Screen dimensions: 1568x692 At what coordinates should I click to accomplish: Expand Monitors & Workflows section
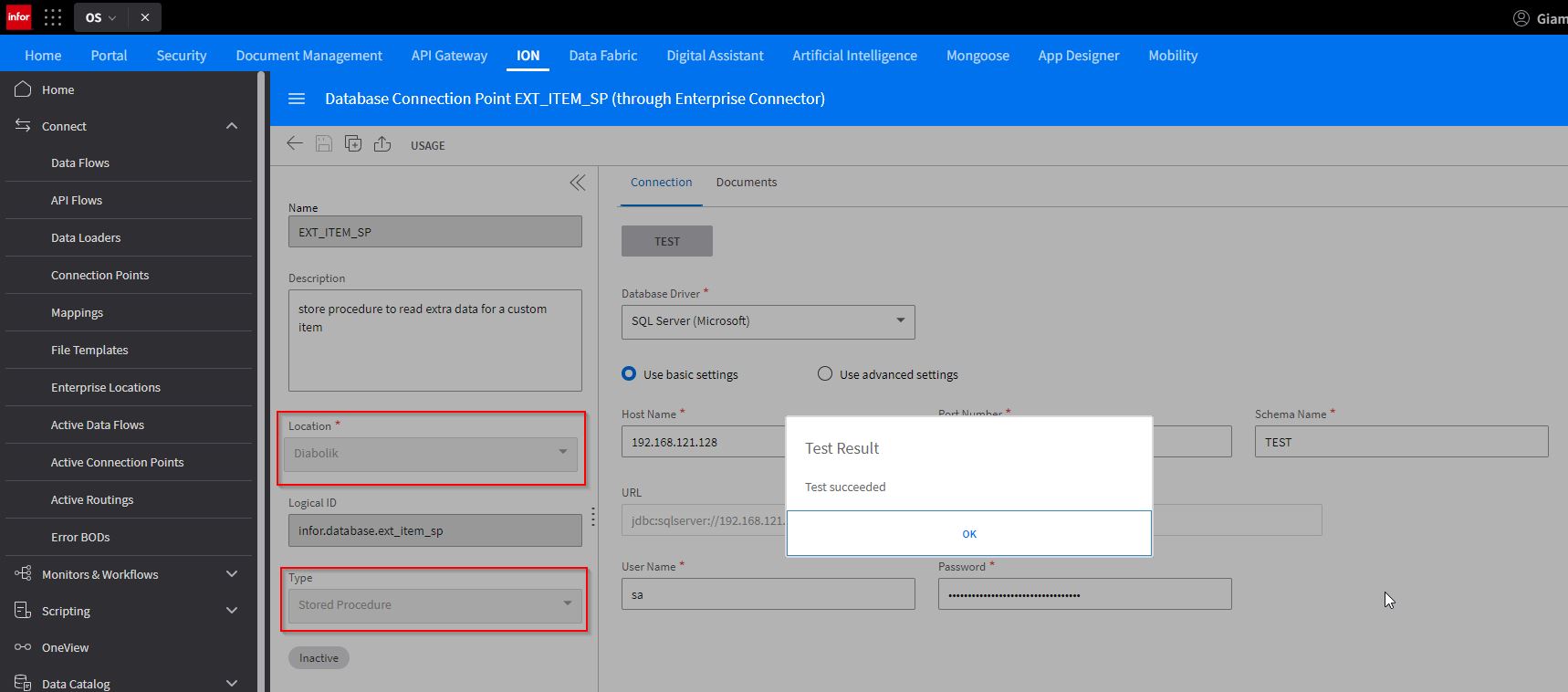pyautogui.click(x=232, y=574)
